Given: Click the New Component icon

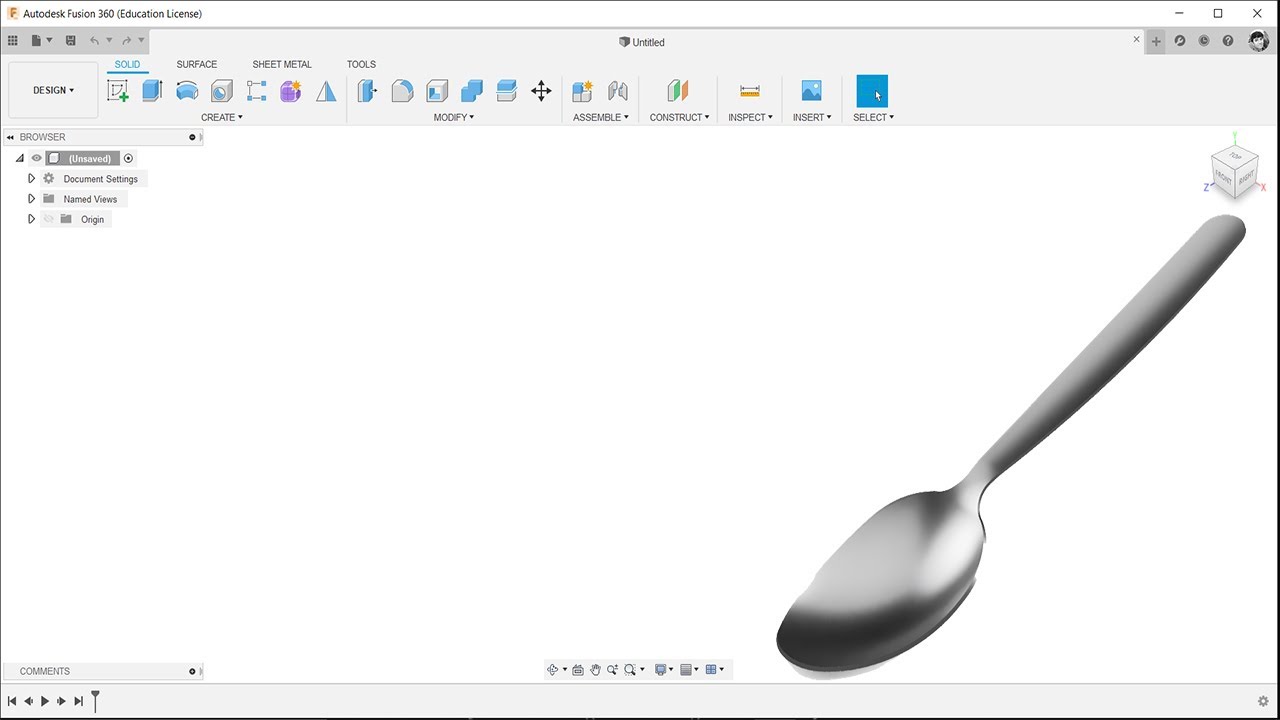Looking at the screenshot, I should [583, 91].
